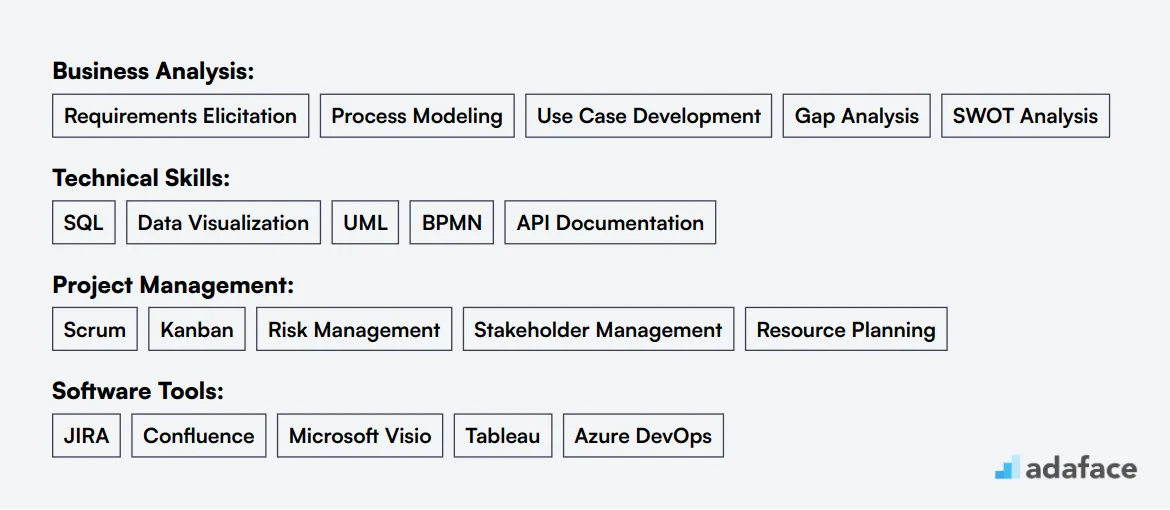This screenshot has height=510, width=1170.
Task: Select the Process Modeling tag
Action: tap(417, 116)
